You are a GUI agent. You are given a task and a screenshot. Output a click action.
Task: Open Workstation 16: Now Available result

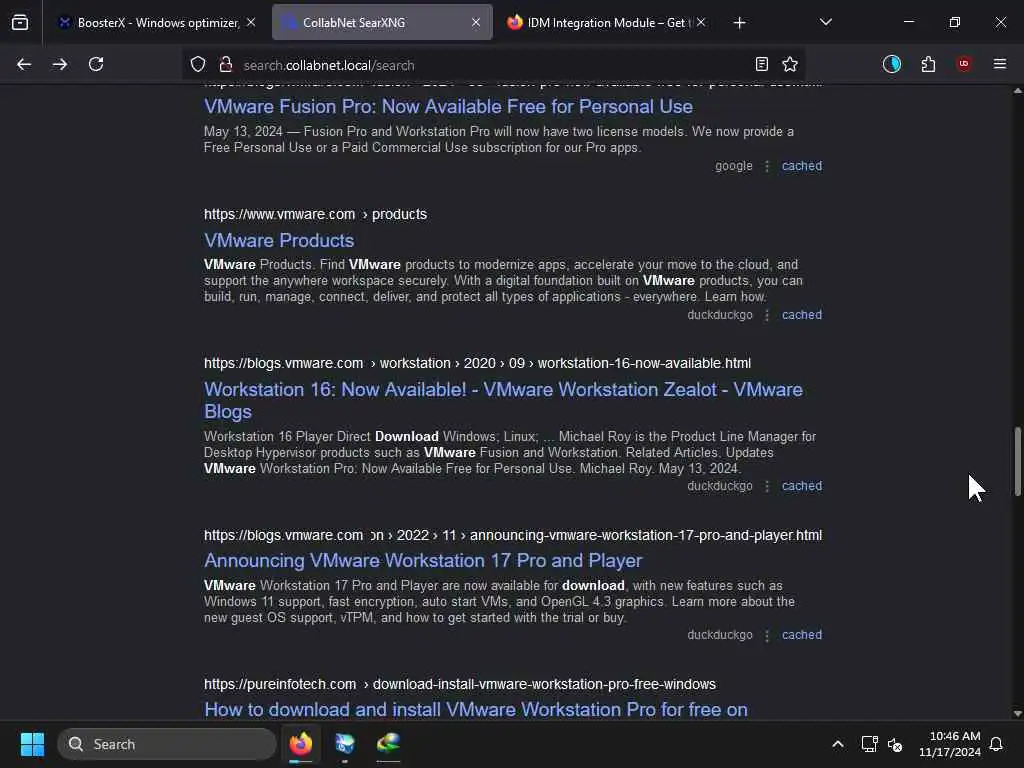503,400
